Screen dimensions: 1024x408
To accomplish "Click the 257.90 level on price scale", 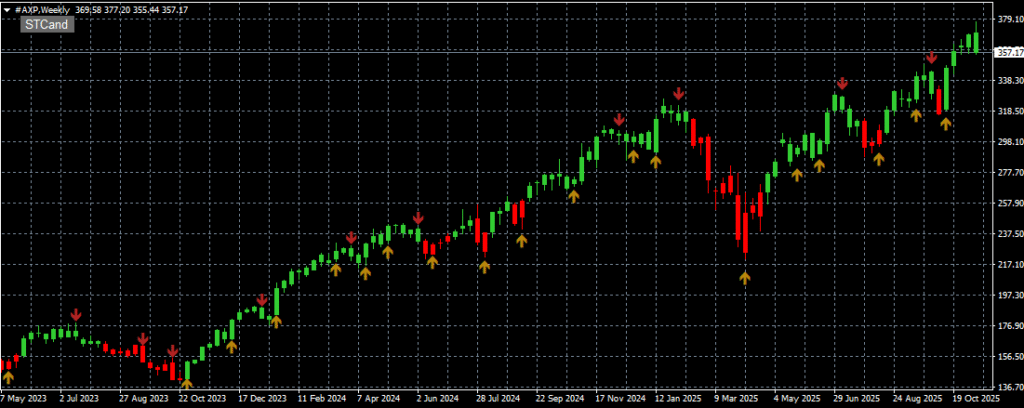I will pyautogui.click(x=1007, y=203).
